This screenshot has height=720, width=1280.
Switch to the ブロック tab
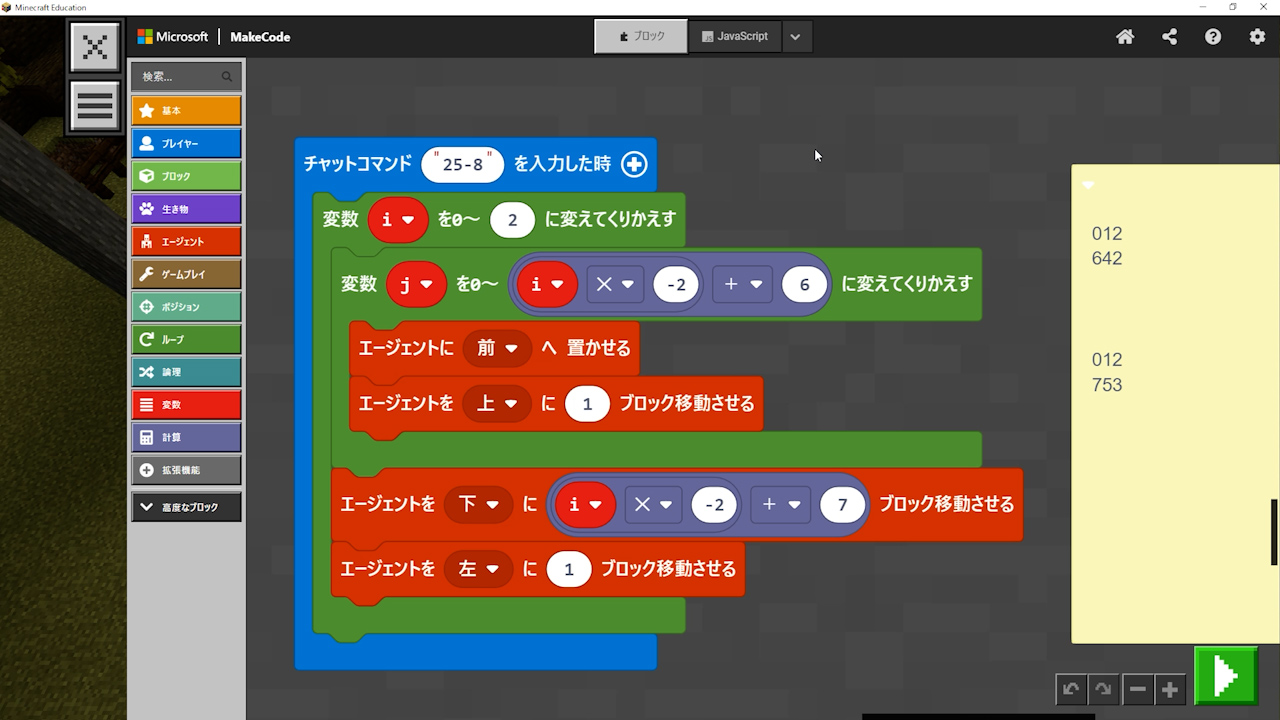pyautogui.click(x=641, y=37)
